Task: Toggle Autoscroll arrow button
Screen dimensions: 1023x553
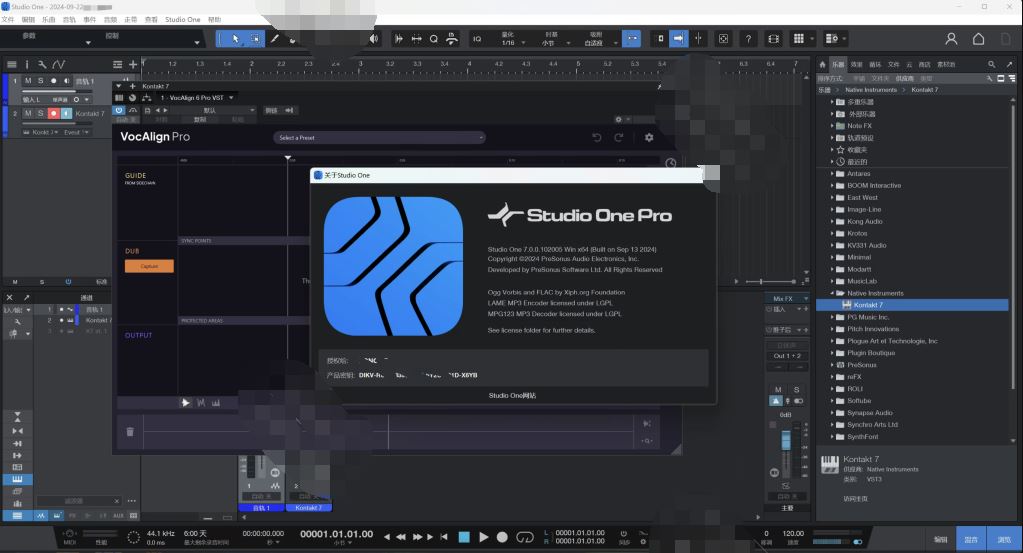Action: click(x=679, y=39)
